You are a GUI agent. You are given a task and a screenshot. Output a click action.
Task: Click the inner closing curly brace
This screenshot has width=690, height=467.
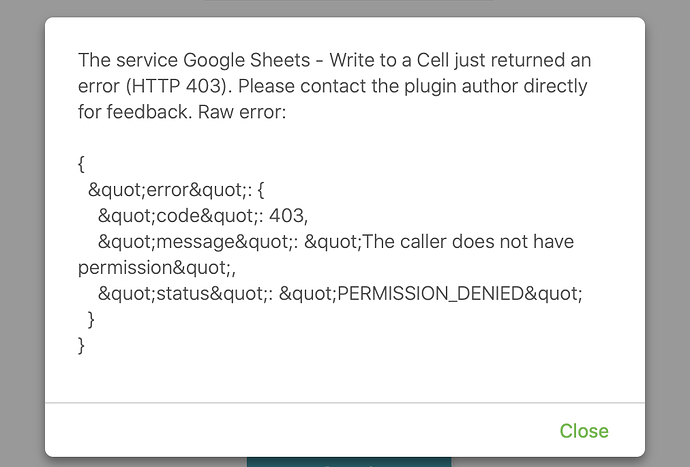pyautogui.click(x=91, y=320)
